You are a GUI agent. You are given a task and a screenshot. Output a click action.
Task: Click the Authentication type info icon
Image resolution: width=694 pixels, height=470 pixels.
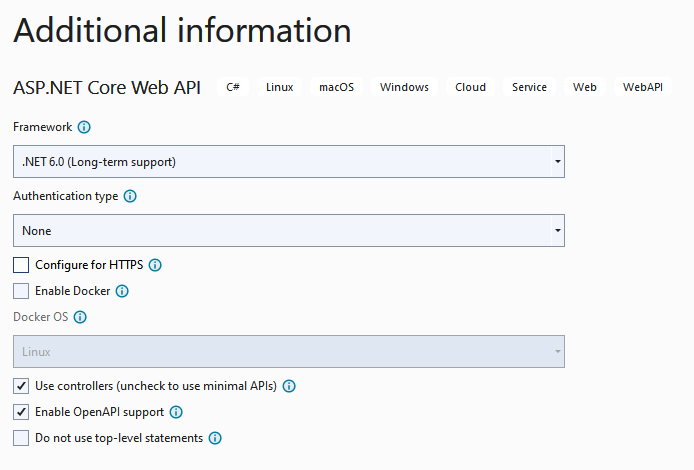tap(130, 196)
